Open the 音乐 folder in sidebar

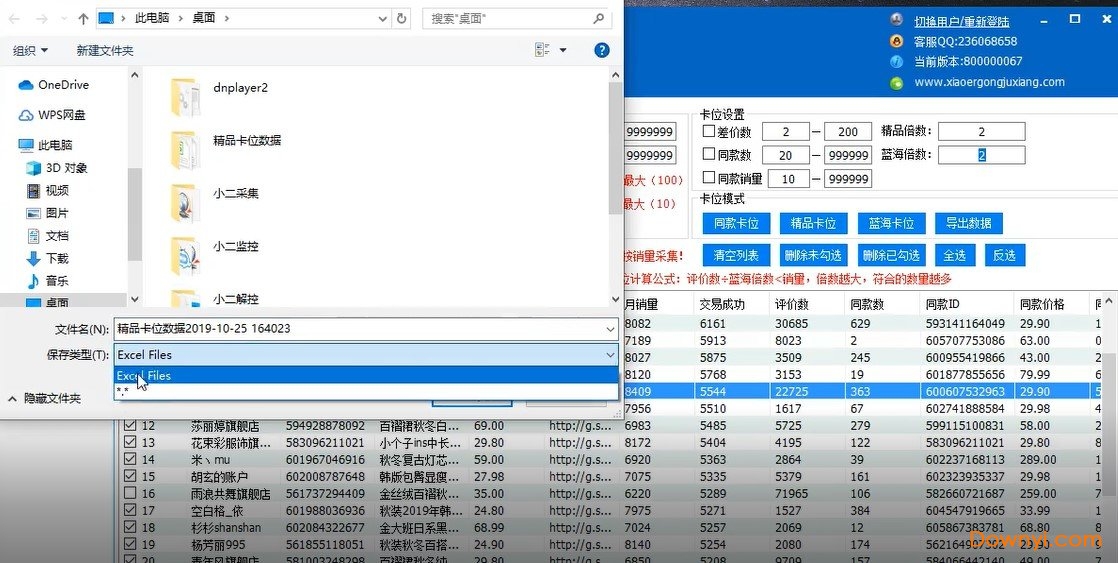(x=48, y=281)
